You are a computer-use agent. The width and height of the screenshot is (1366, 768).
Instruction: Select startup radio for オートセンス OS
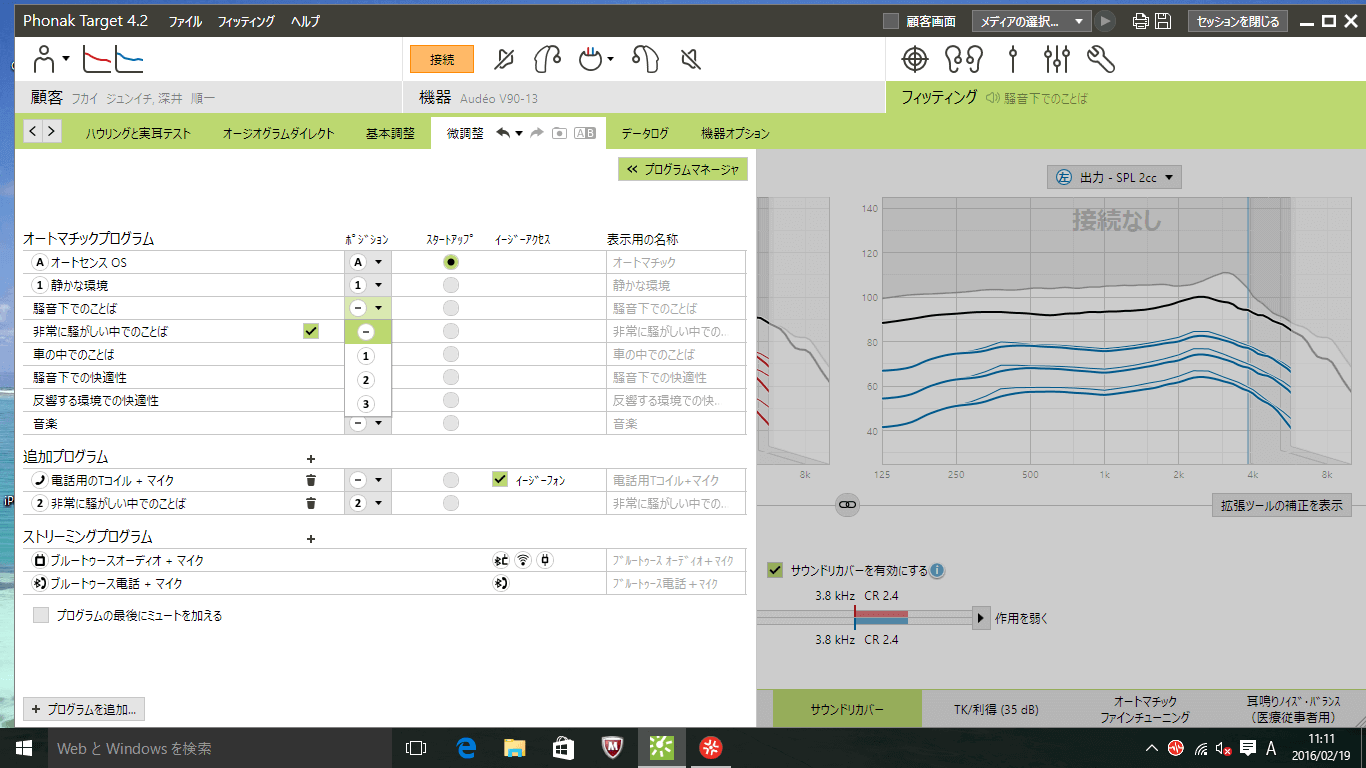point(451,262)
